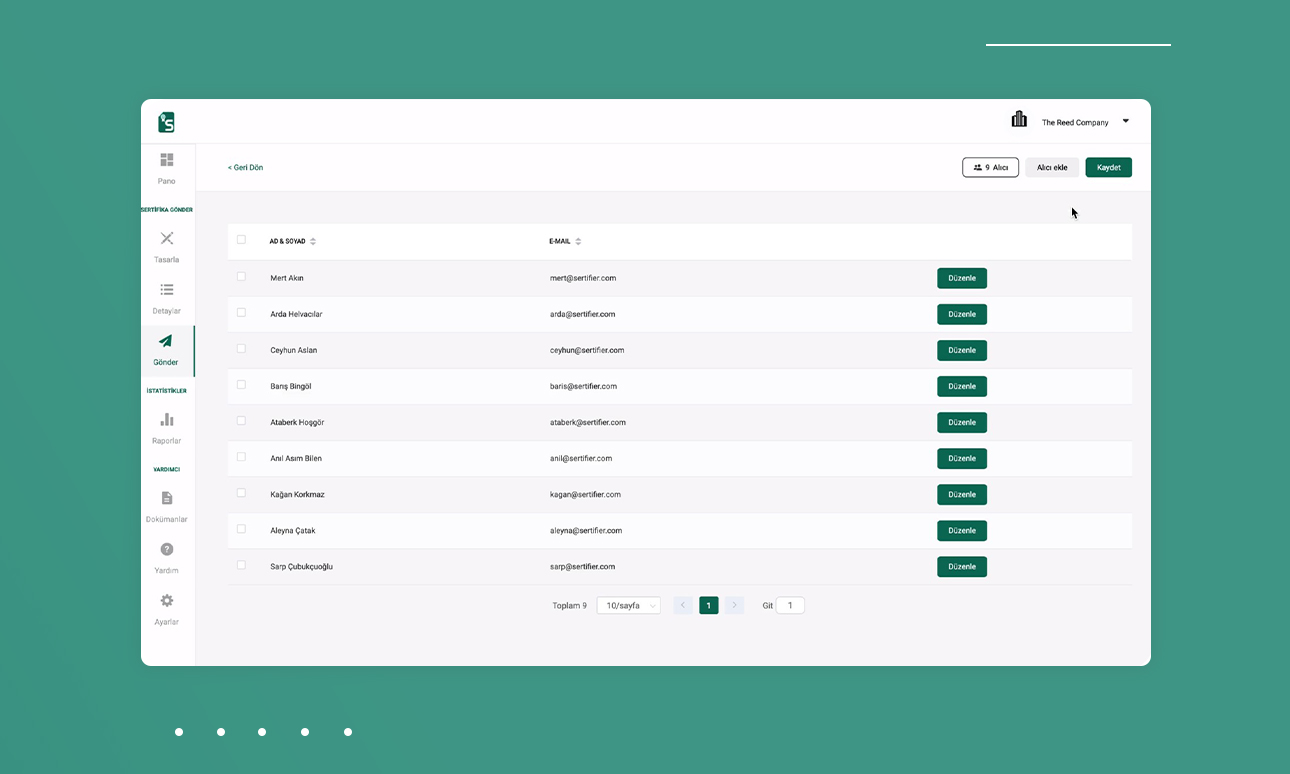Click email baris@sertifier.com
This screenshot has height=774, width=1290.
click(x=583, y=386)
